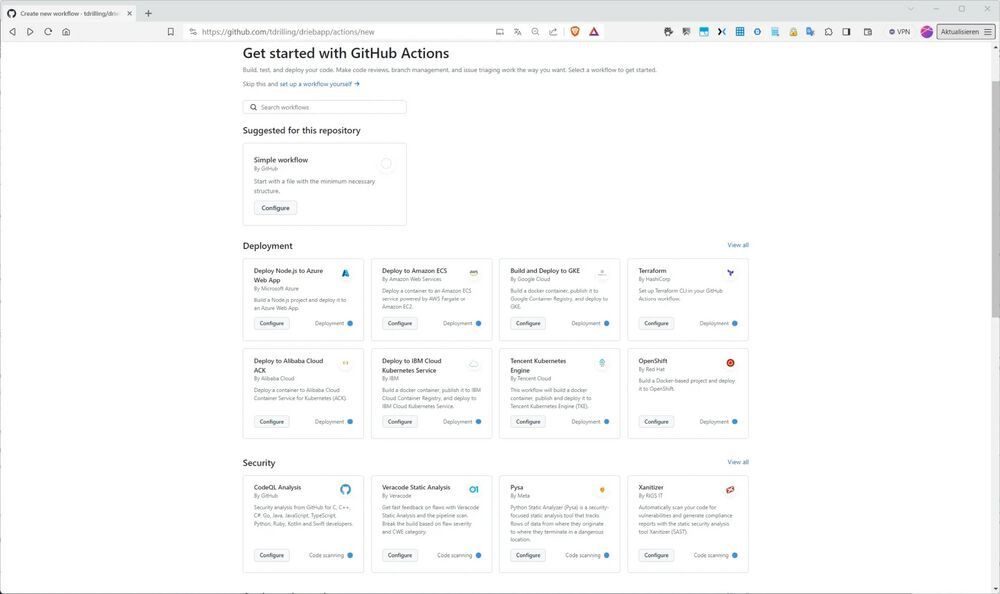Configure the Simple workflow
Image resolution: width=1000 pixels, height=594 pixels.
(x=274, y=207)
